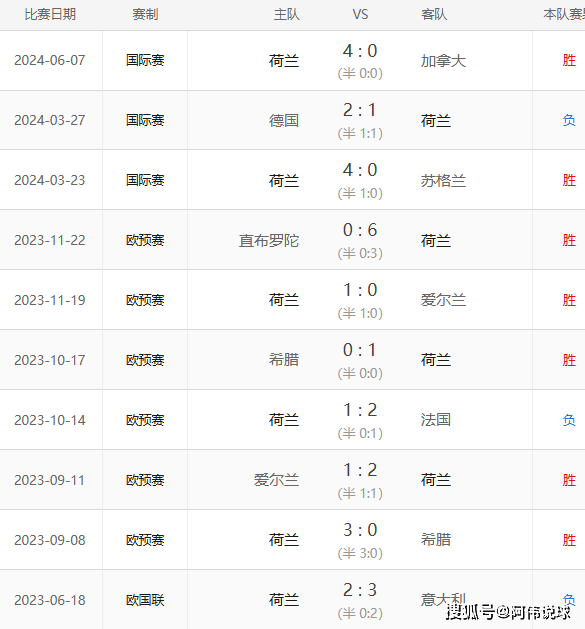Click the 欧国联 competition label
The width and height of the screenshot is (585, 629).
pyautogui.click(x=145, y=600)
